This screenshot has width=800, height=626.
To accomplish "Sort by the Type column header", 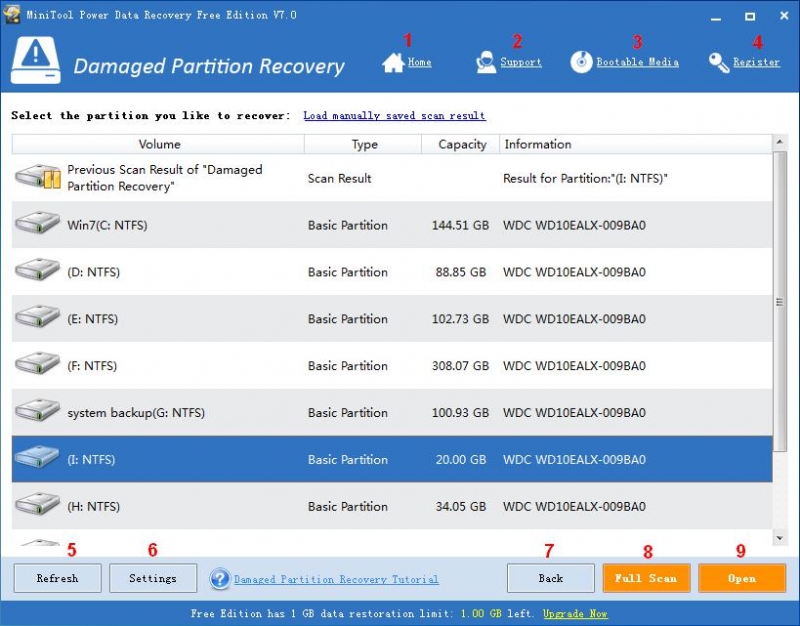I will [363, 144].
